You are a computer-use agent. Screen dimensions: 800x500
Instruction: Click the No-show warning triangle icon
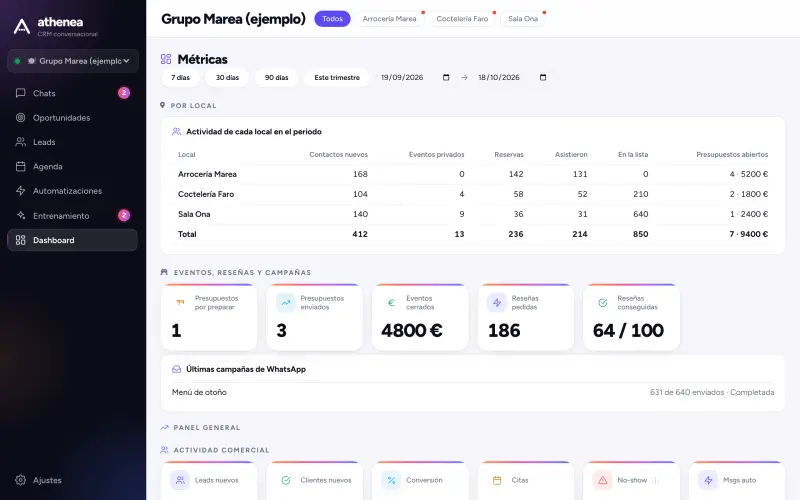(603, 480)
